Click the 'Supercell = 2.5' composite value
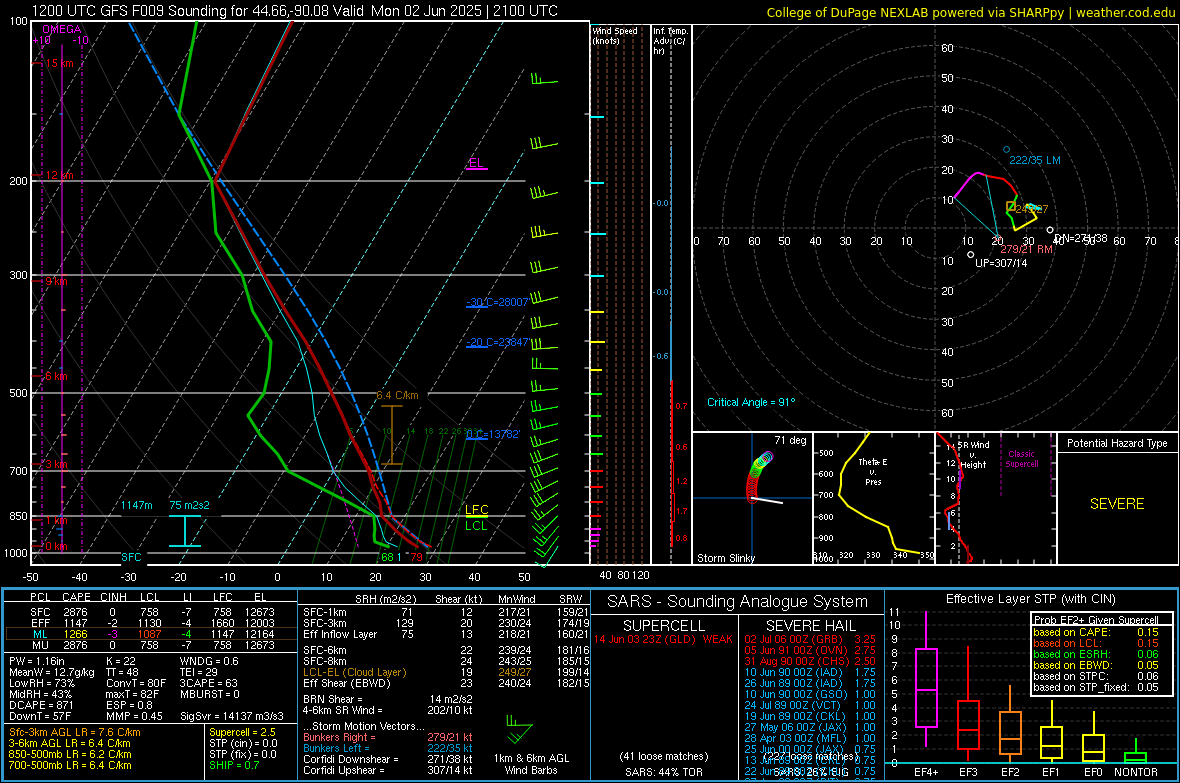Screen dimensions: 1180x783 (x=242, y=732)
